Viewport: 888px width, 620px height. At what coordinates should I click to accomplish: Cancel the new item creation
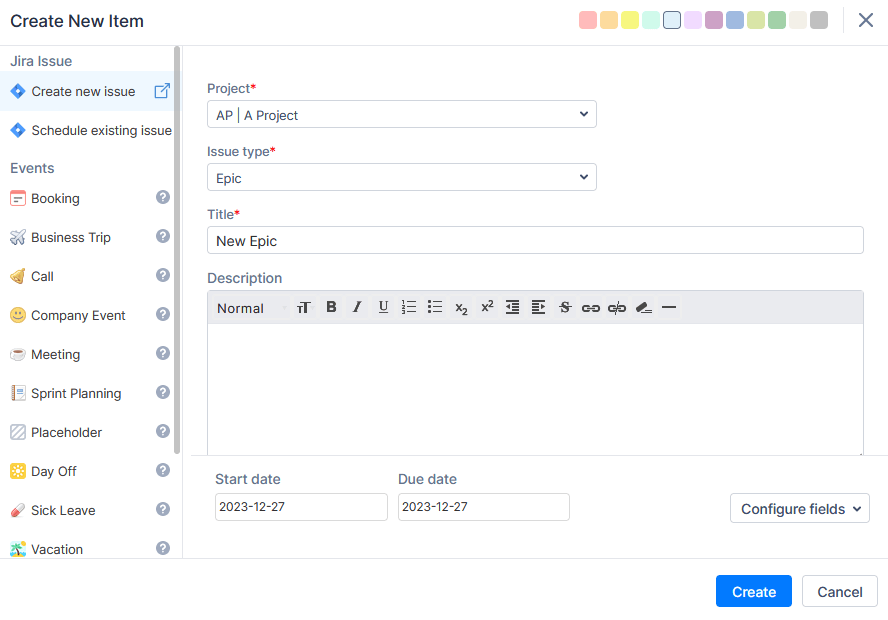(x=839, y=591)
